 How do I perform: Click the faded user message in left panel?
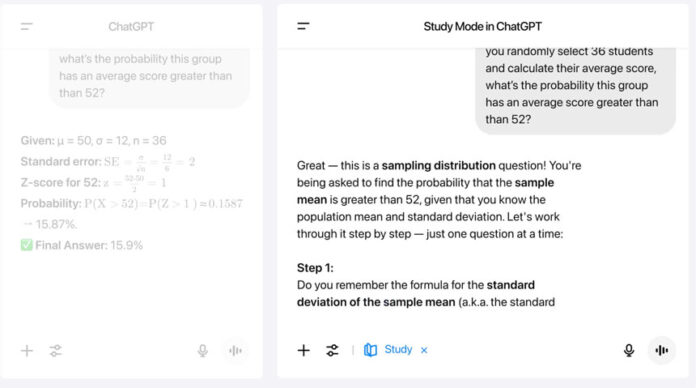pyautogui.click(x=149, y=76)
